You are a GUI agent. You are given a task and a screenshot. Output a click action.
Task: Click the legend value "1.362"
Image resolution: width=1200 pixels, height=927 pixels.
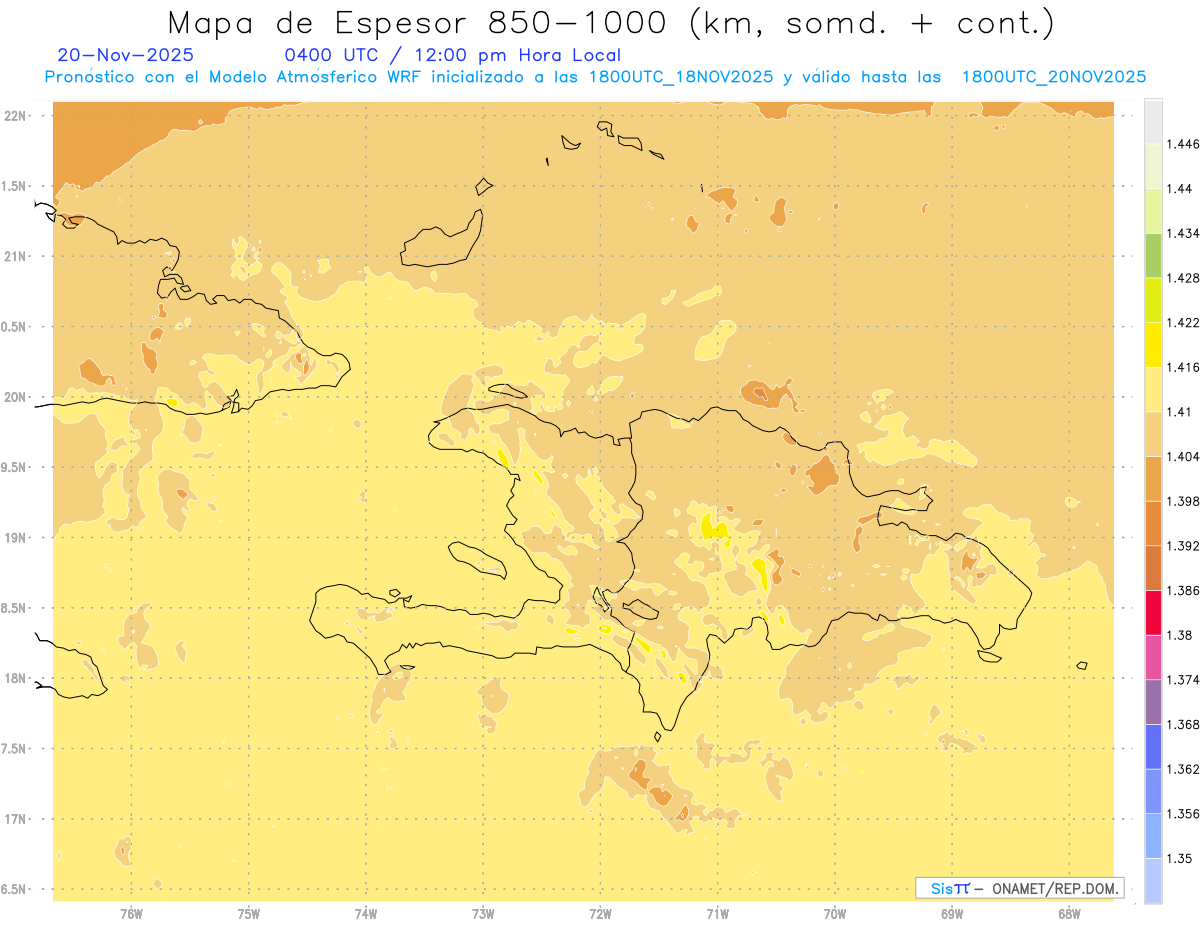[1182, 769]
